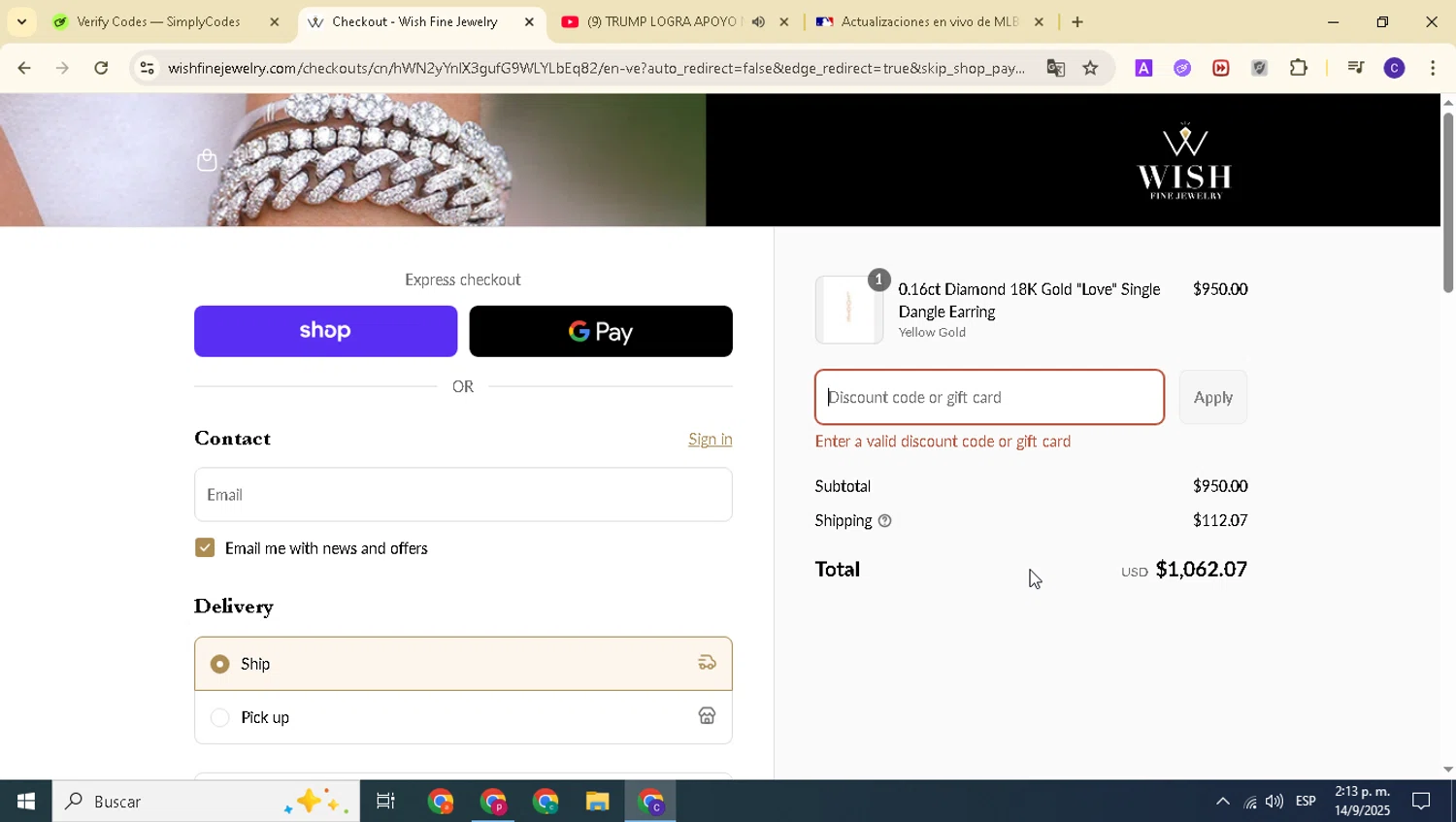Open a new browser tab
This screenshot has height=822, width=1456.
[x=1077, y=21]
